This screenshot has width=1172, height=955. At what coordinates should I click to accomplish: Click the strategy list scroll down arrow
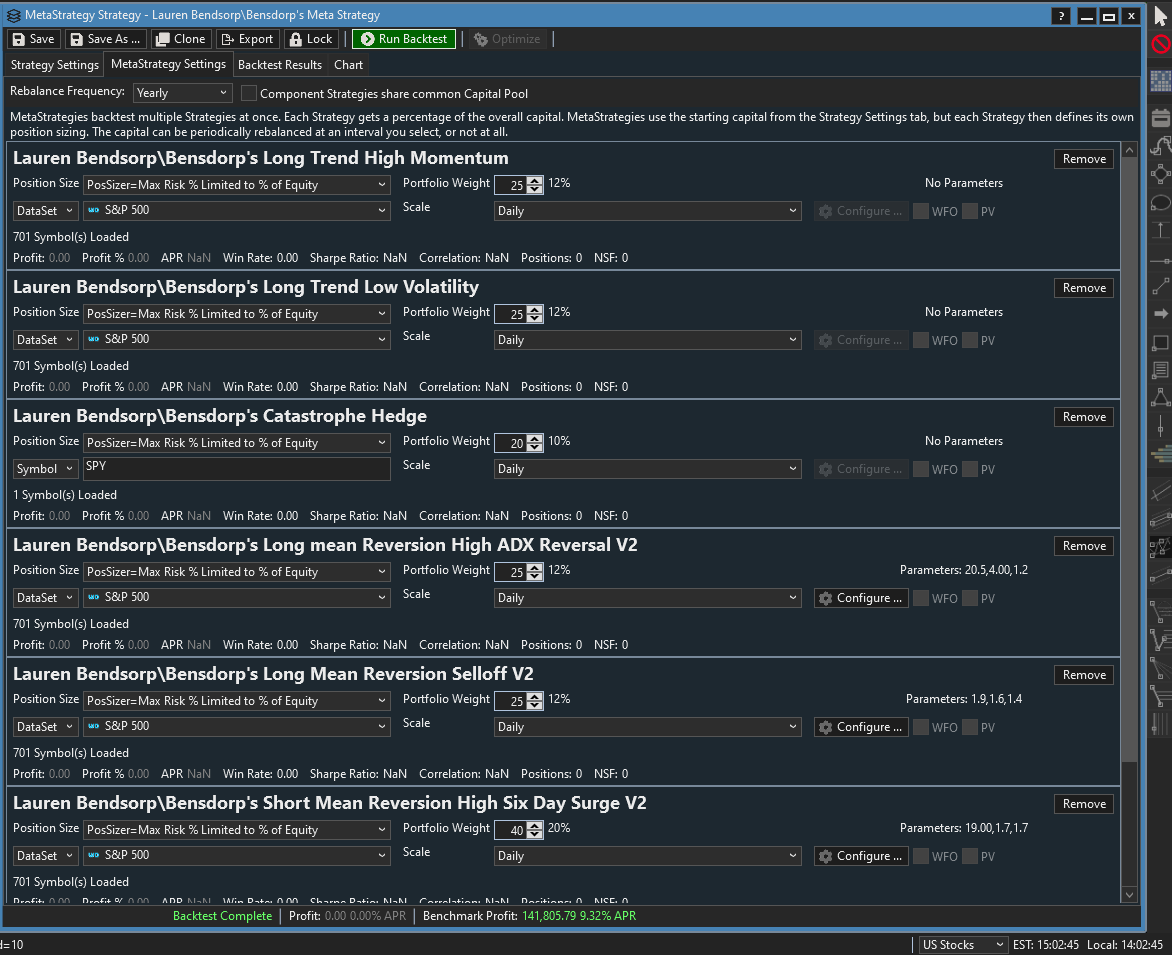(1129, 894)
